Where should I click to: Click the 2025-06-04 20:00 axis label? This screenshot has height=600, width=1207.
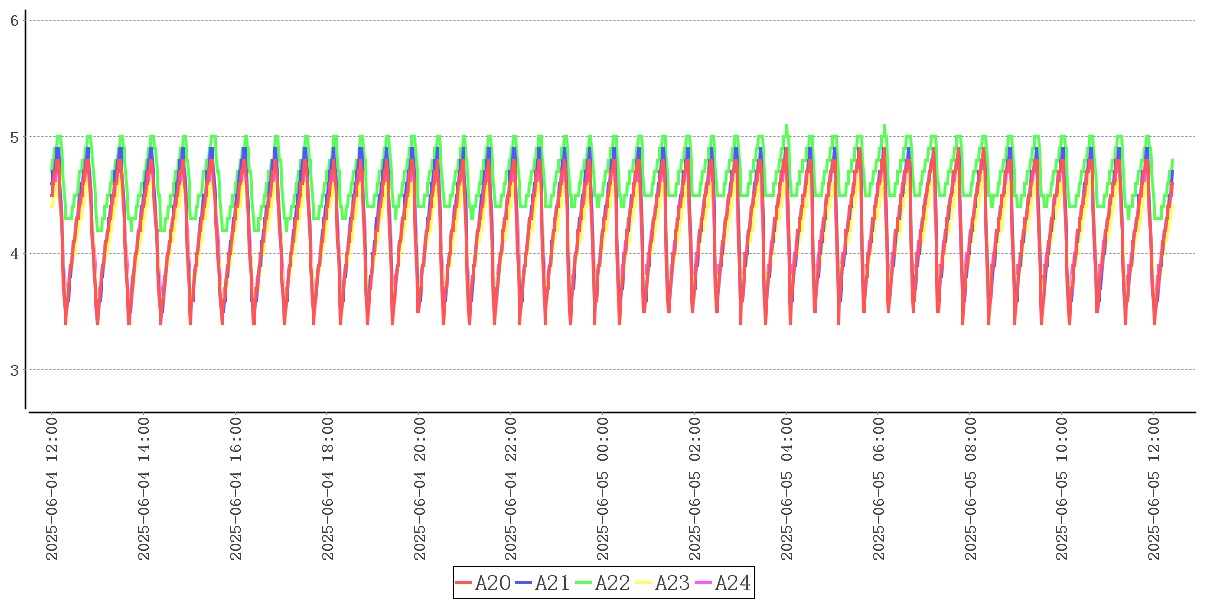[420, 489]
